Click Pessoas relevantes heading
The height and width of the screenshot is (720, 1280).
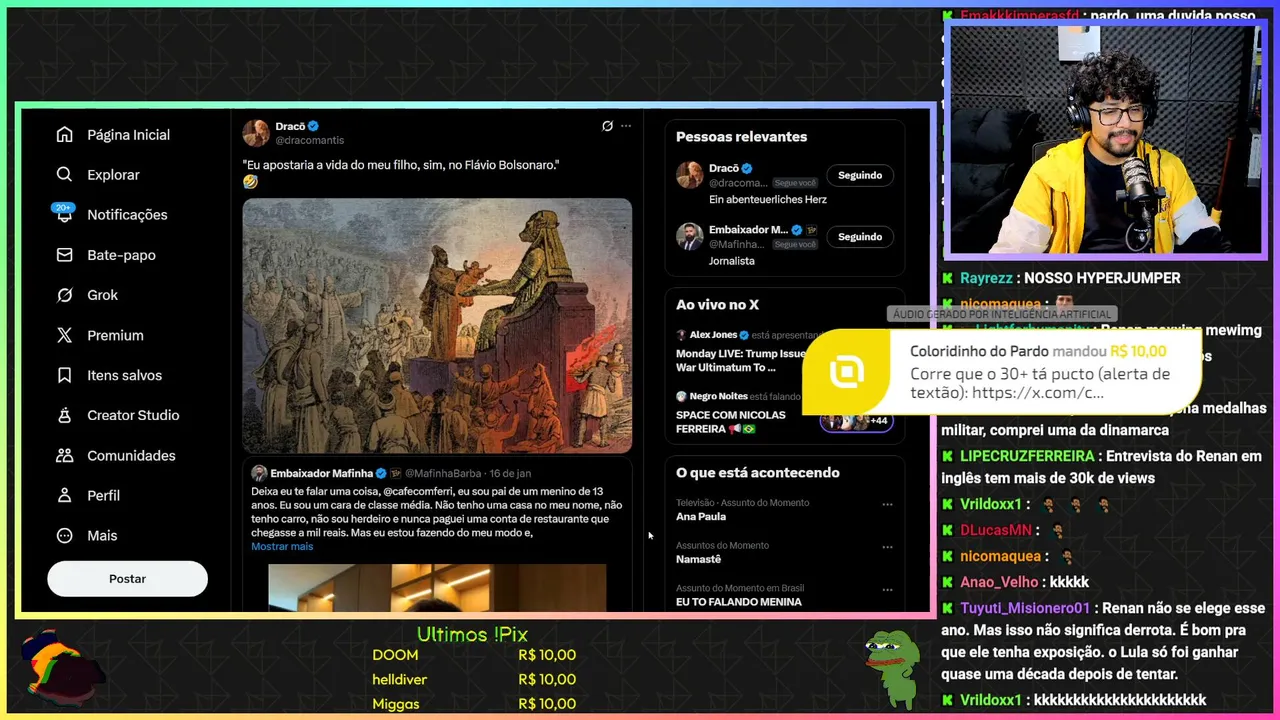741,137
